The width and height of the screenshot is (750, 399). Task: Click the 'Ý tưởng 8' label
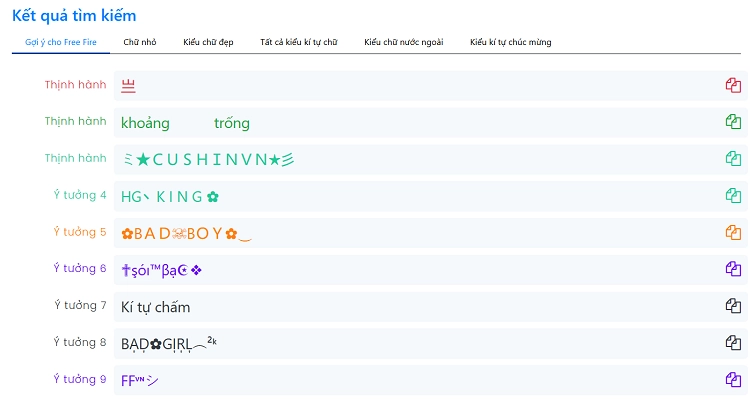[x=80, y=342]
